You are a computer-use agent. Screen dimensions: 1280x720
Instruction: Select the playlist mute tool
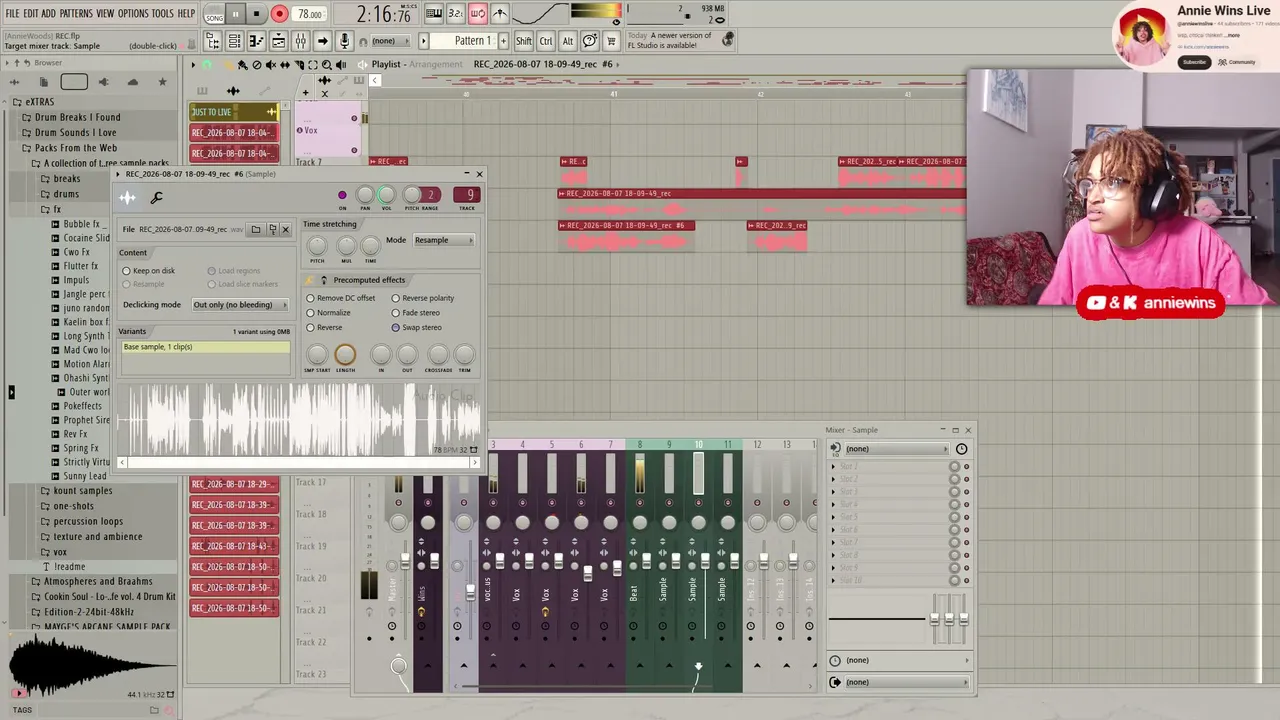click(x=271, y=65)
